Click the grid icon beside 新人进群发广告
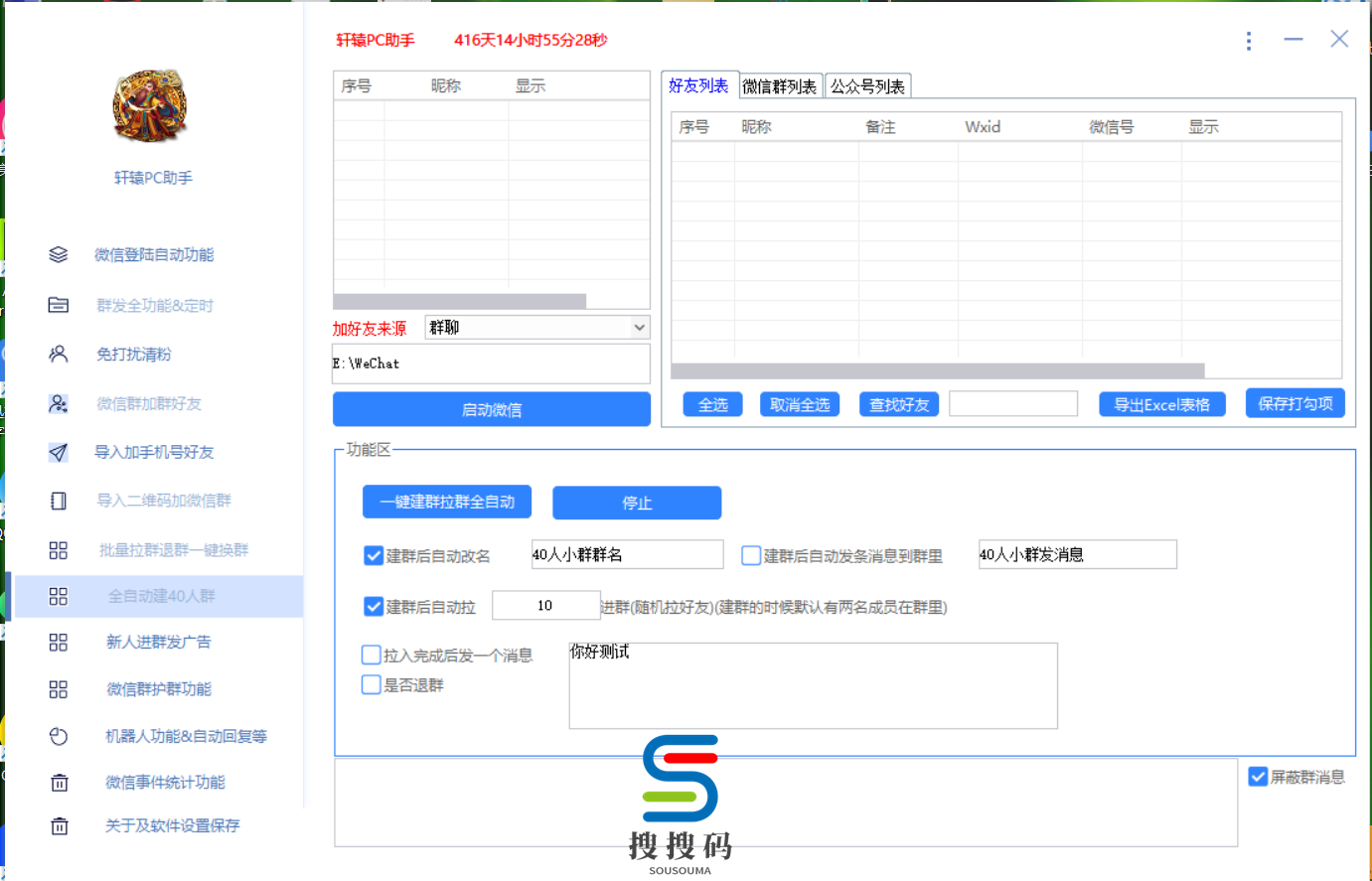Screen dimensions: 1372x881 (x=59, y=642)
